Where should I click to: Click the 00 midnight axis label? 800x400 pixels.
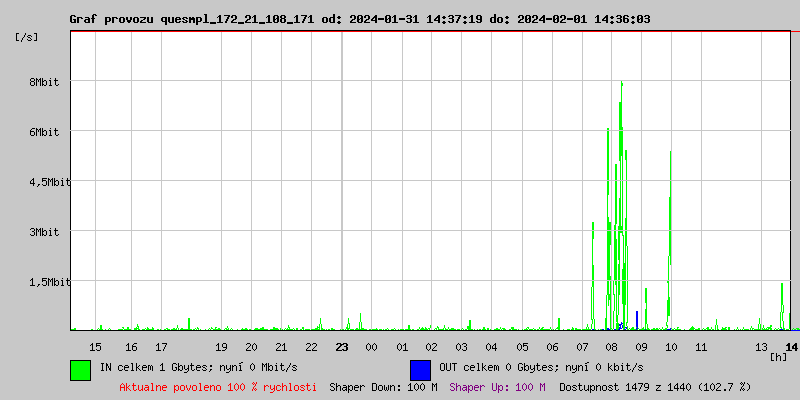(371, 347)
